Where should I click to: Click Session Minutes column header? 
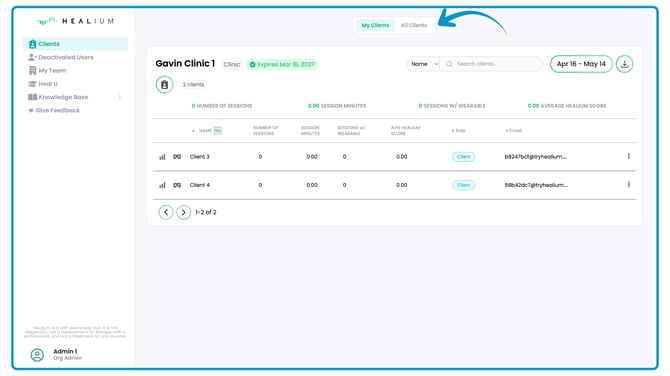(310, 131)
